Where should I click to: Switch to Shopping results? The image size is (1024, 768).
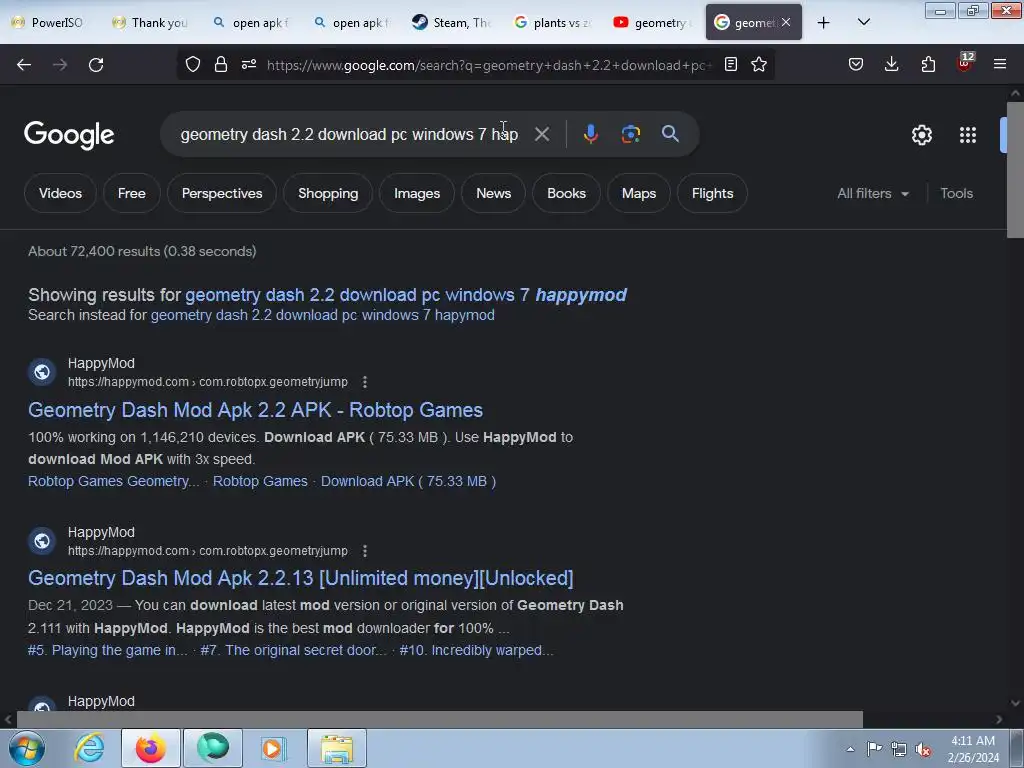328,193
